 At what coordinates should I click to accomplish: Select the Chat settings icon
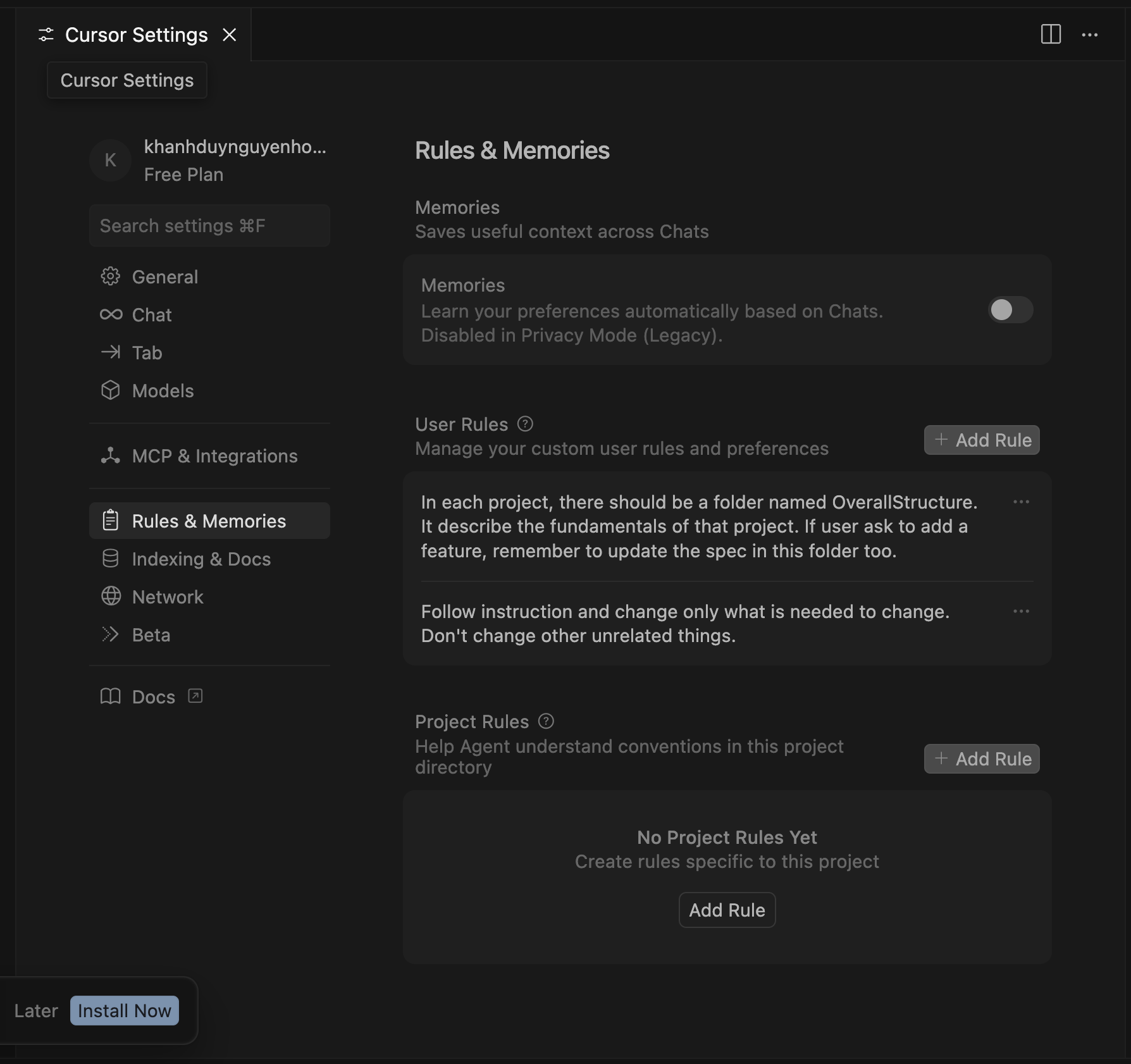point(111,314)
